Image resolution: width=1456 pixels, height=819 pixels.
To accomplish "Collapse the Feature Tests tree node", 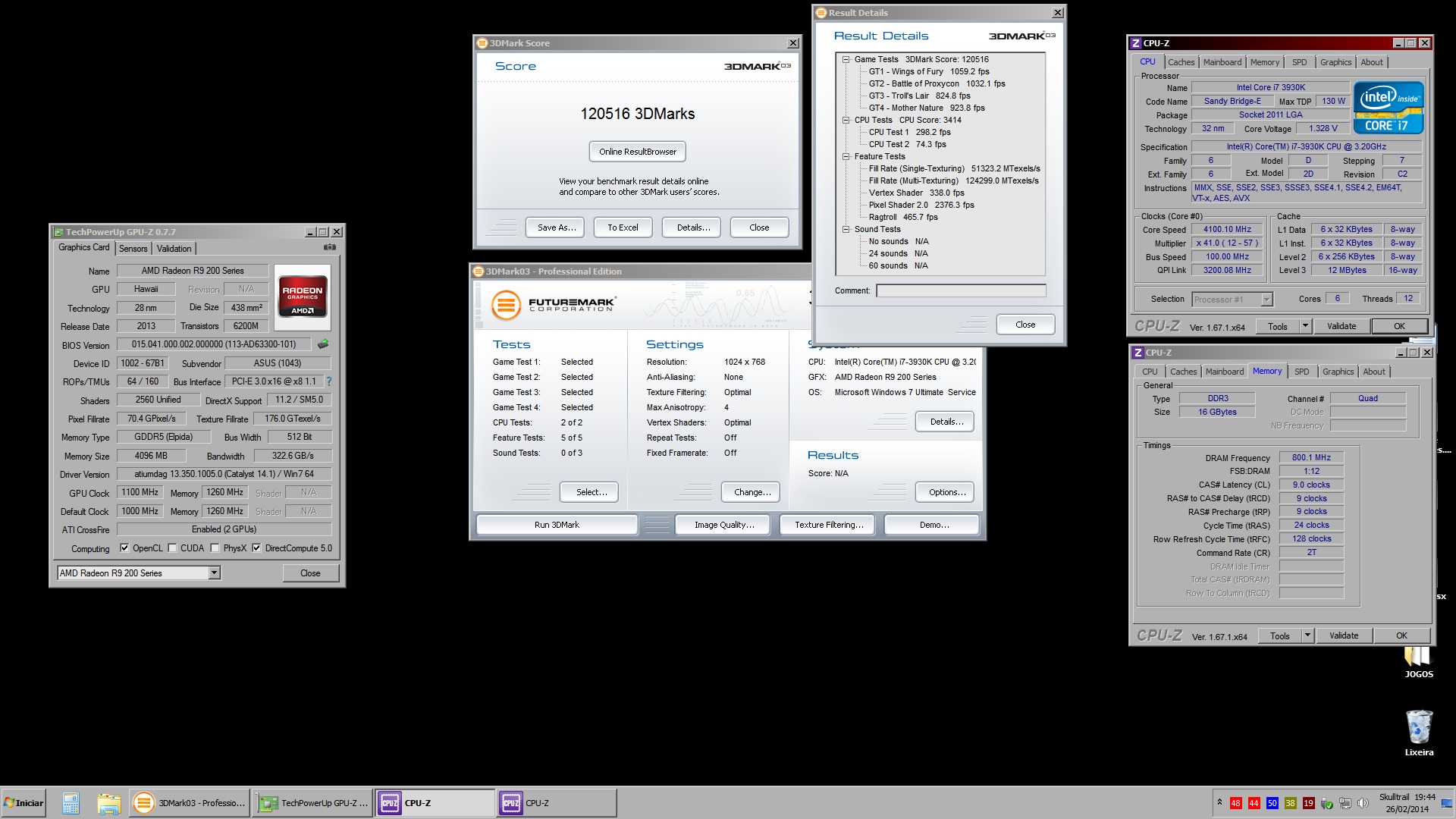I will pyautogui.click(x=846, y=156).
